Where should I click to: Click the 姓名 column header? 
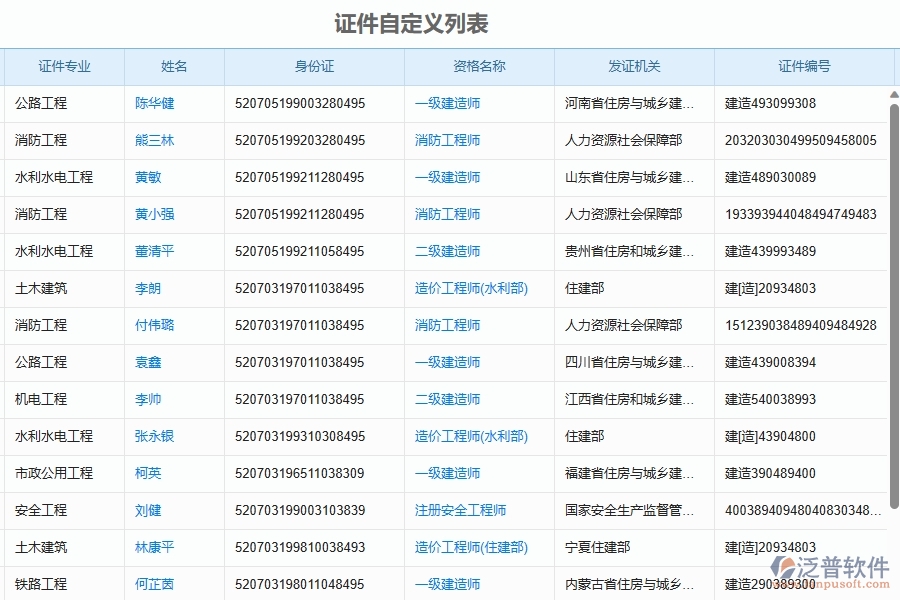pos(173,66)
